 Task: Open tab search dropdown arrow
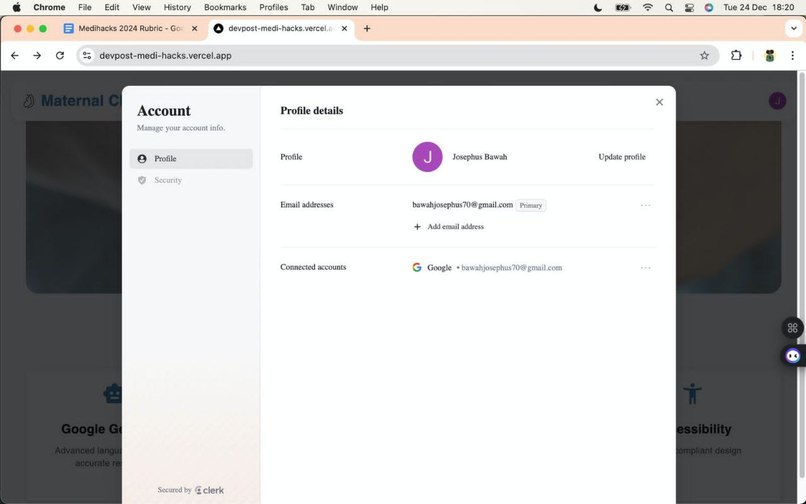click(x=793, y=29)
